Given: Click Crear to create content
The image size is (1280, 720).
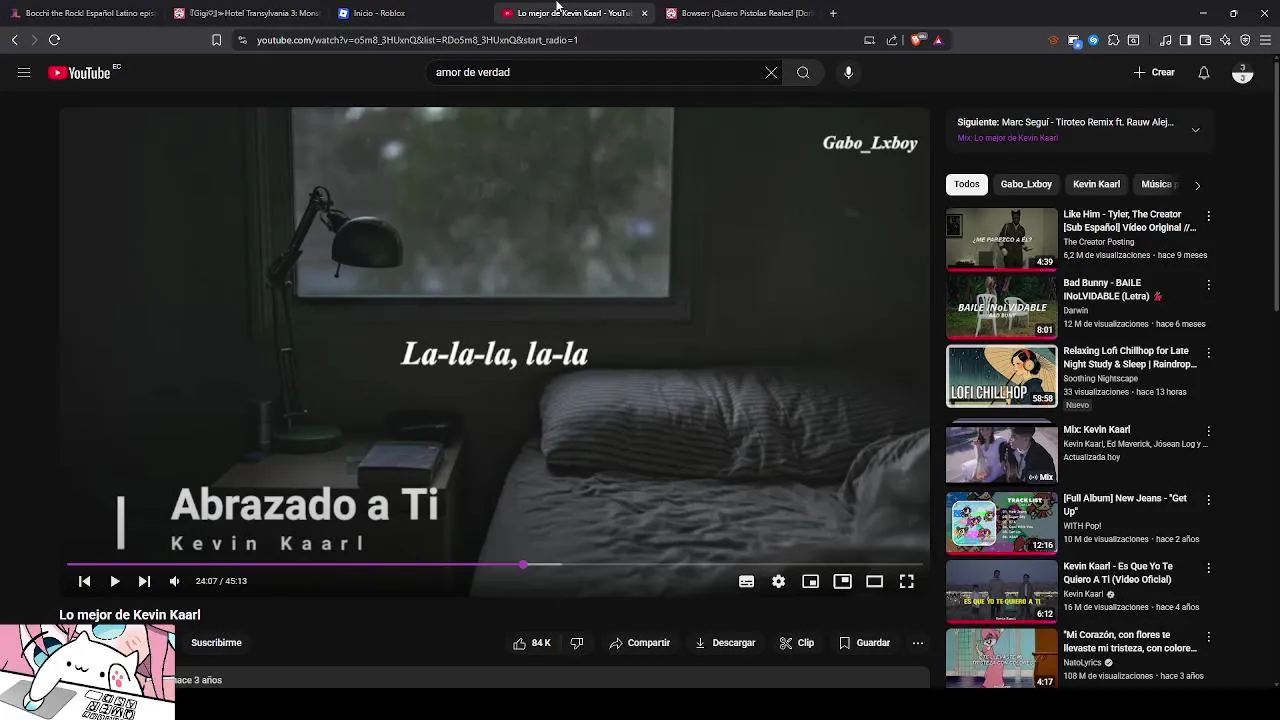Looking at the screenshot, I should (1154, 72).
